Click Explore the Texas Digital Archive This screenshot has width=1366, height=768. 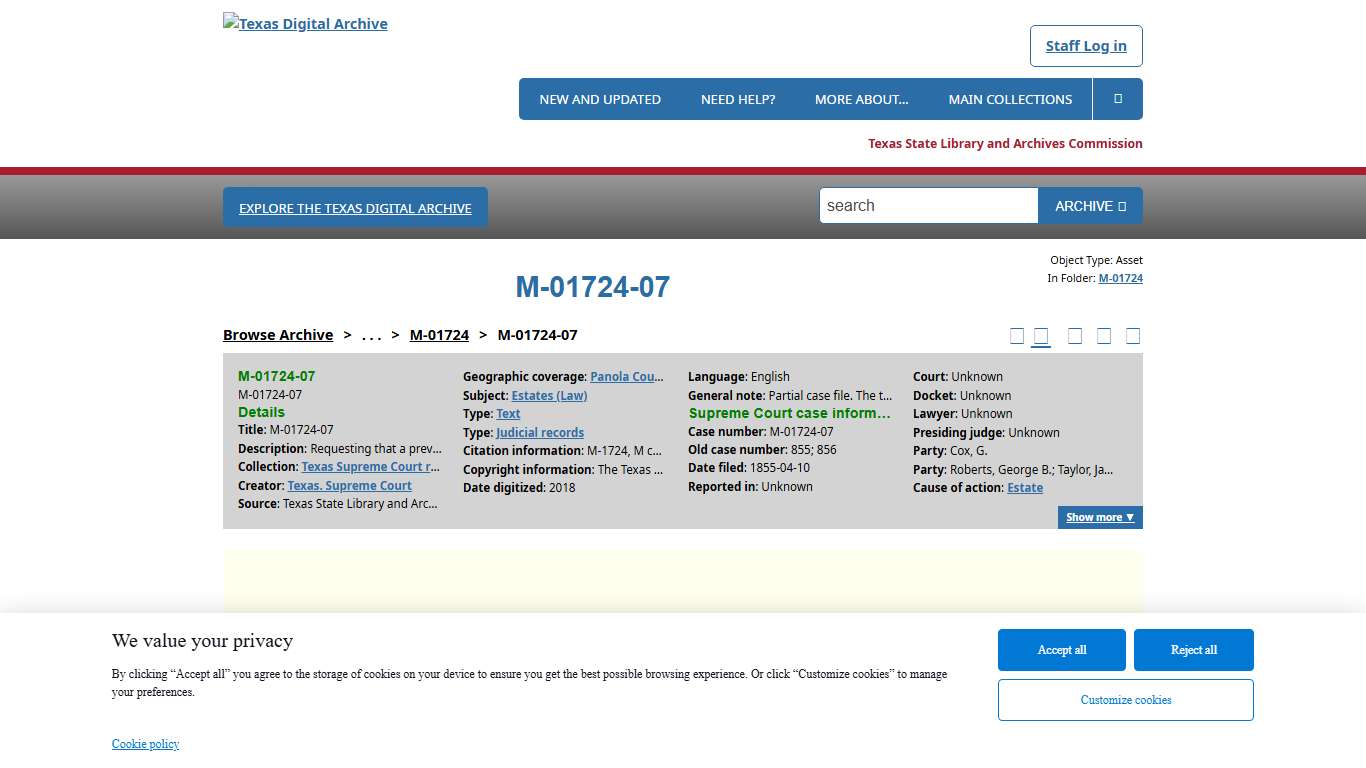[355, 208]
